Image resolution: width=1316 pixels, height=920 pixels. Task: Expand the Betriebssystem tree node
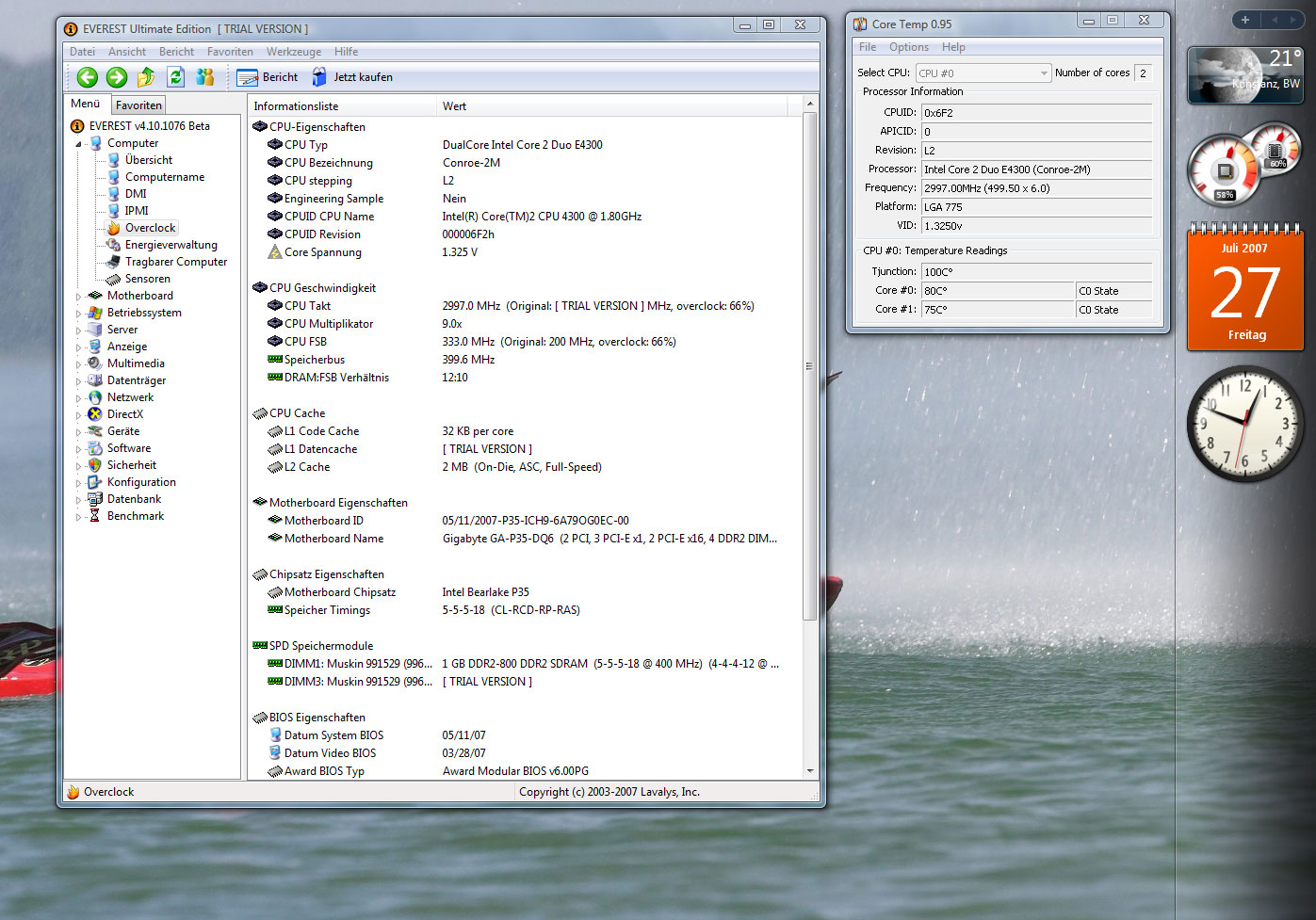click(x=79, y=314)
